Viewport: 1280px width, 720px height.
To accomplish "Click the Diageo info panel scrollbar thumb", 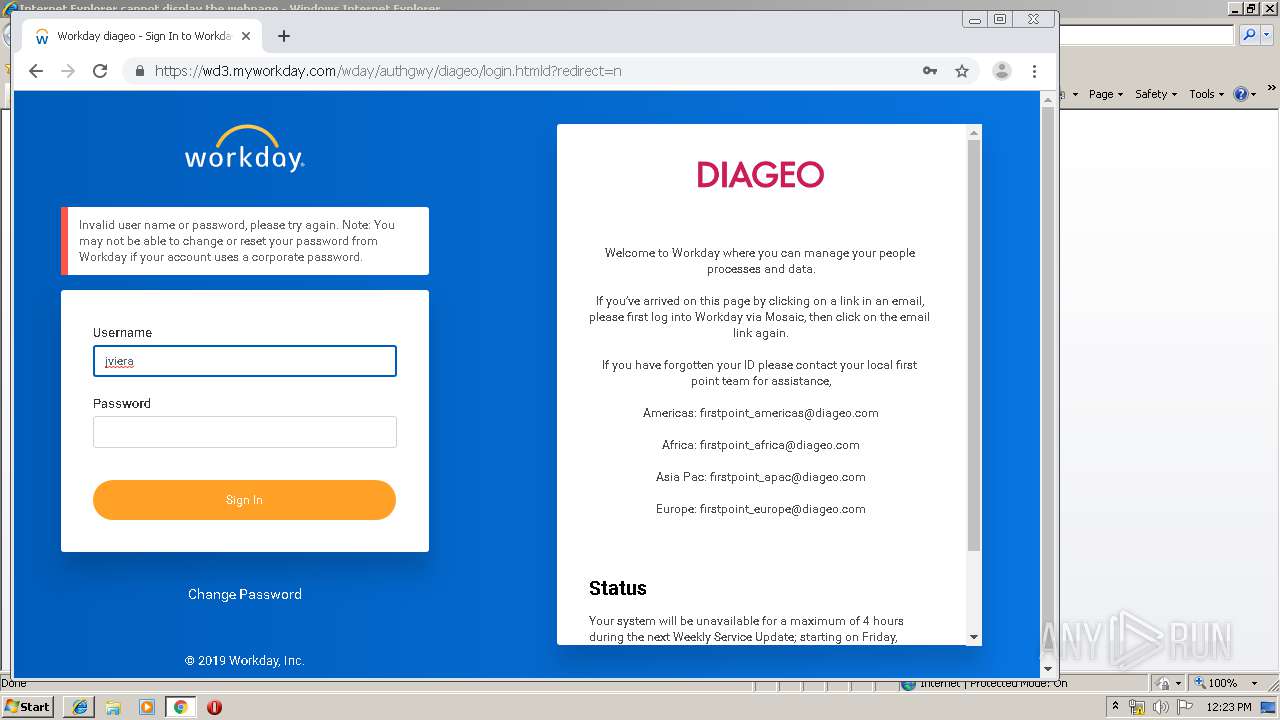I will (x=974, y=345).
